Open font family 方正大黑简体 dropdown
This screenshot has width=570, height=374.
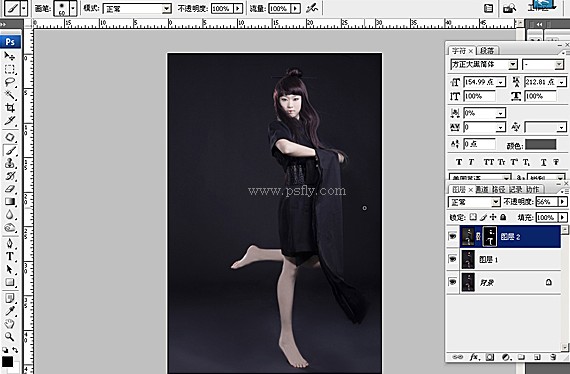click(x=513, y=65)
